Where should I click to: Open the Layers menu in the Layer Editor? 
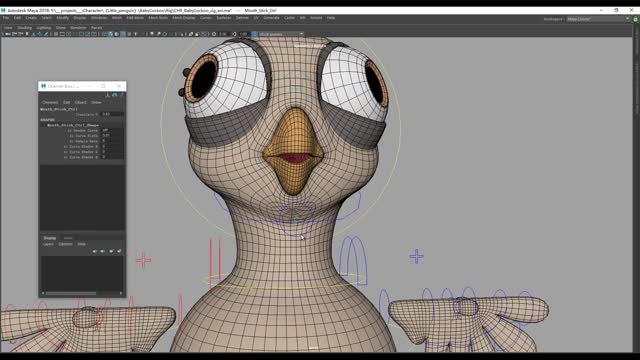(48, 244)
